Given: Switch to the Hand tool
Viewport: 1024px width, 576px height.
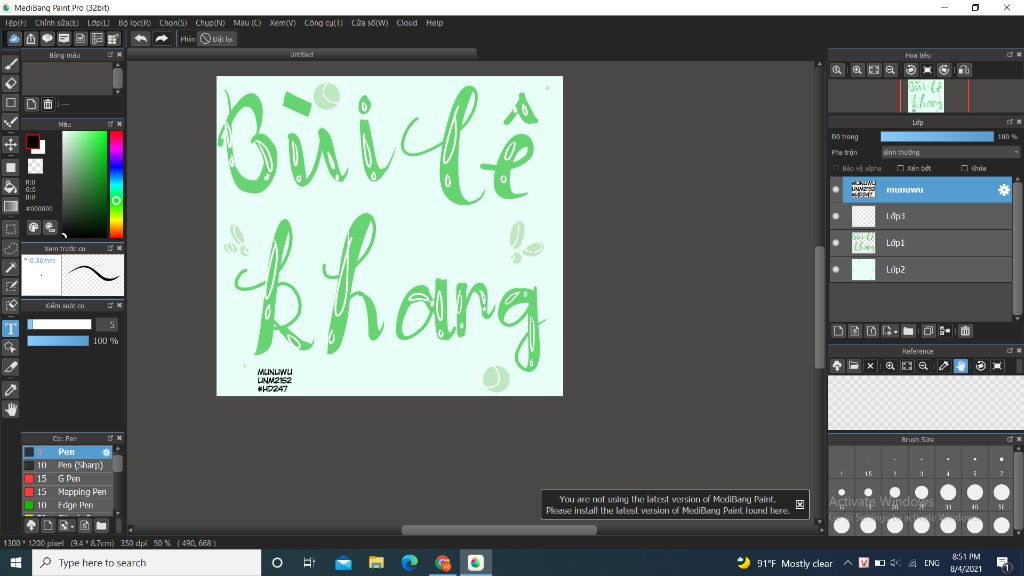Looking at the screenshot, I should click(x=10, y=409).
